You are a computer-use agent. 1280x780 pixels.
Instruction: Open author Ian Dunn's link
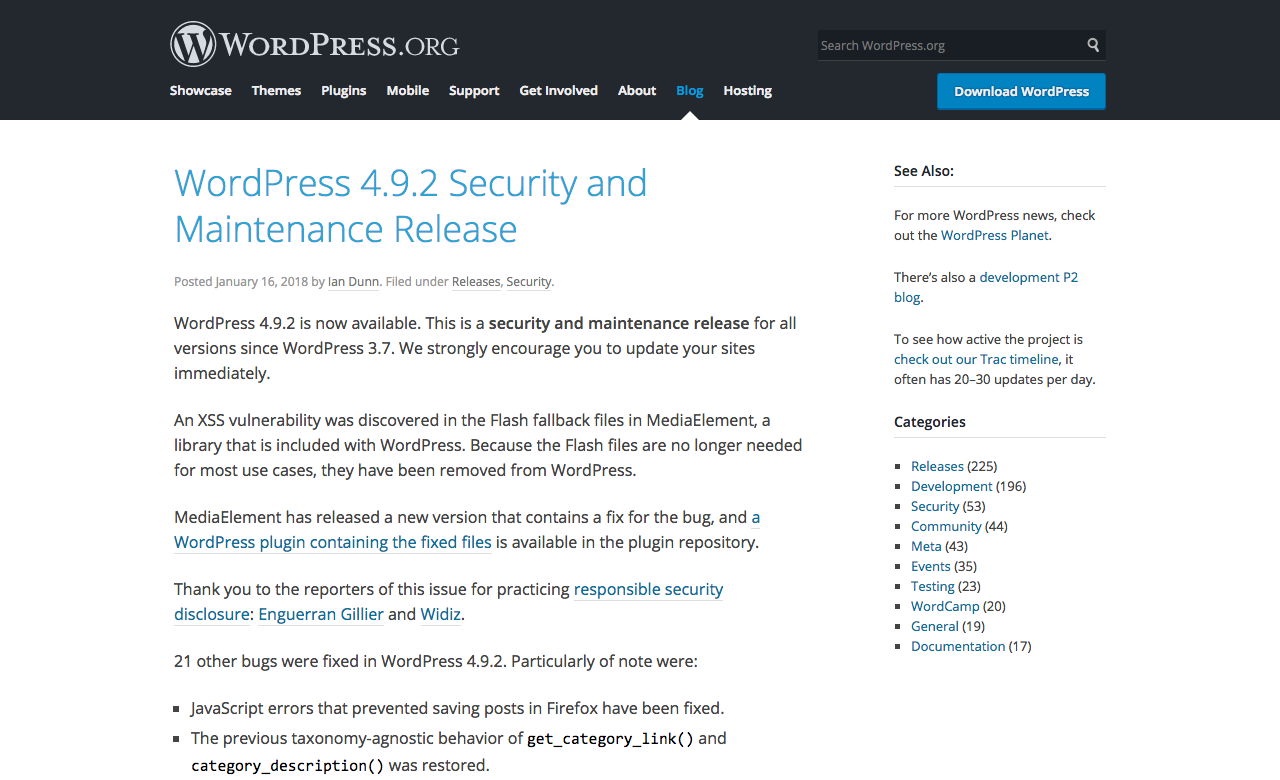[354, 282]
